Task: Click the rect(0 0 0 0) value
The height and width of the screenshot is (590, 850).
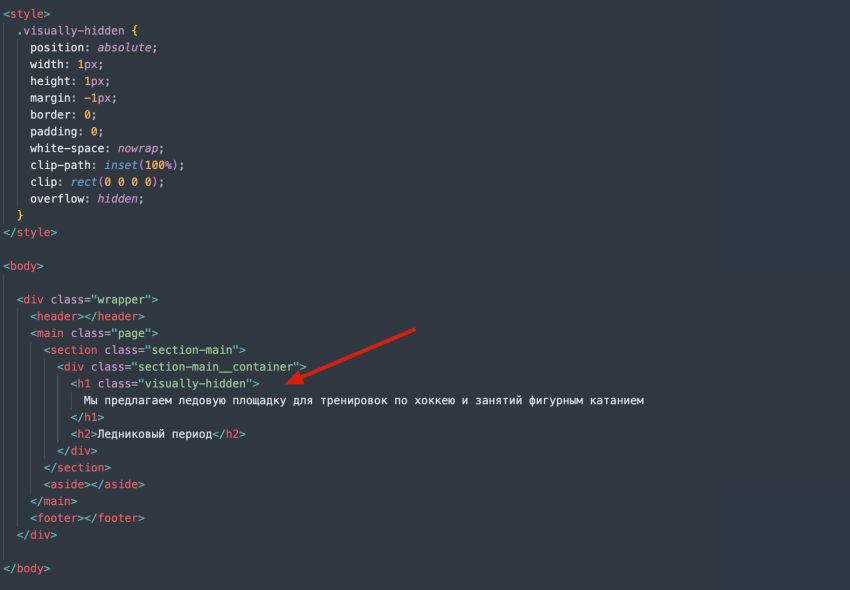Action: (x=110, y=181)
